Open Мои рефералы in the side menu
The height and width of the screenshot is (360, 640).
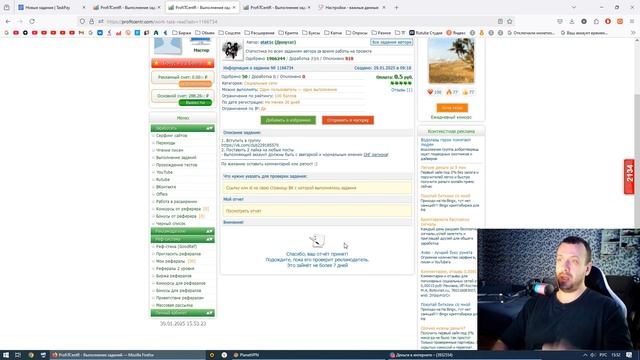click(170, 261)
